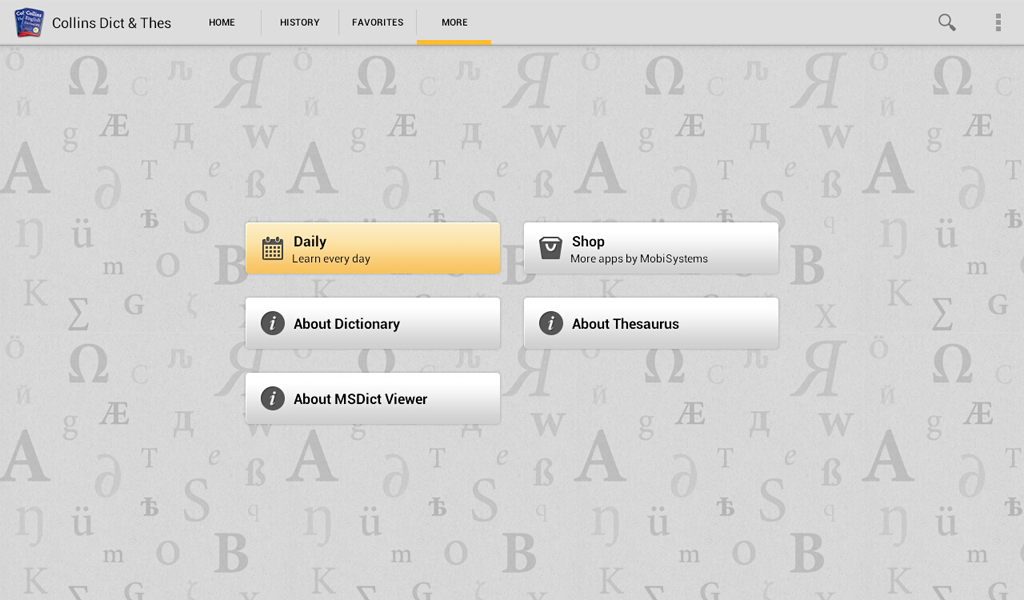This screenshot has width=1024, height=600.
Task: Click the 'Collins Dict & Thes' title text
Action: click(x=111, y=23)
